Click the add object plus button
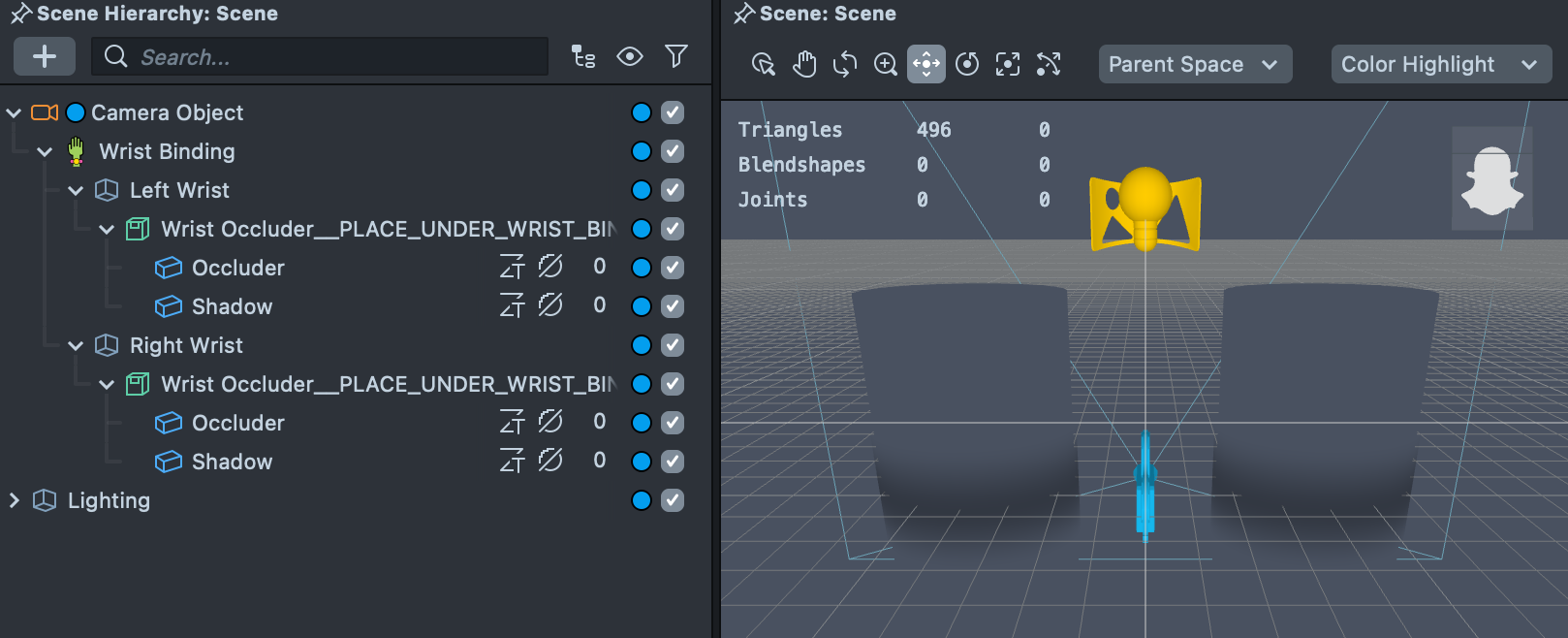The height and width of the screenshot is (638, 1568). coord(45,56)
